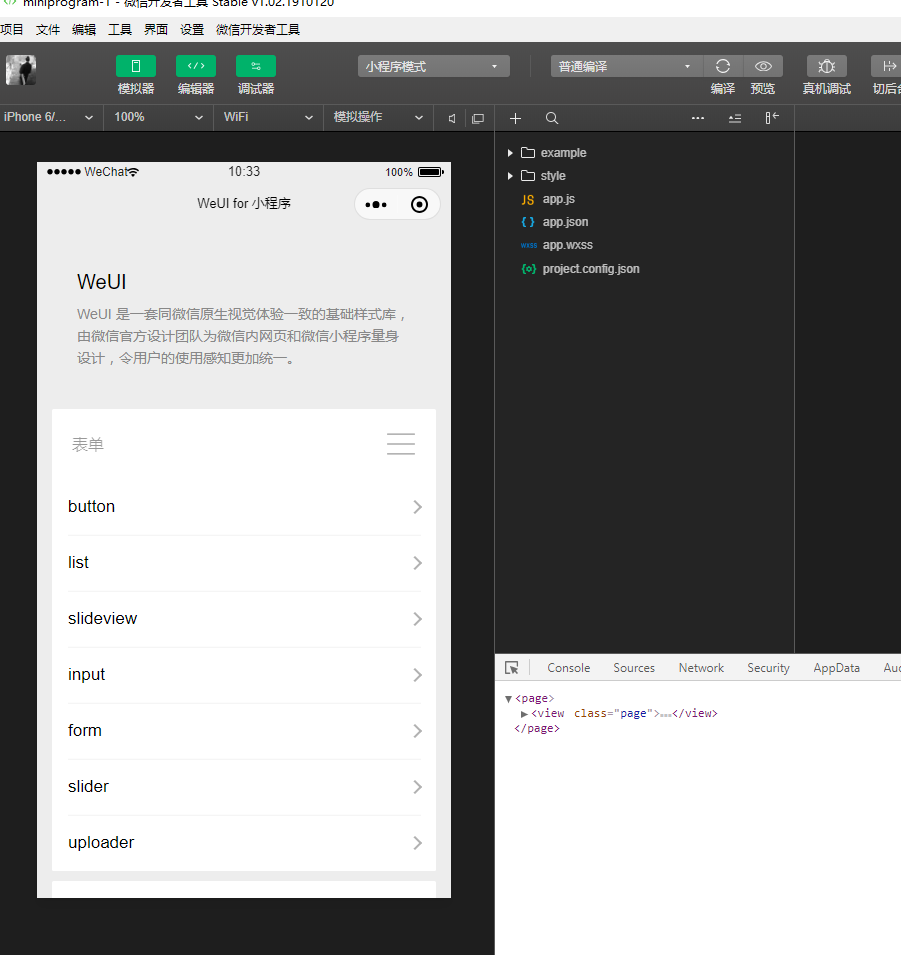Click the compile refresh icon
Image resolution: width=901 pixels, height=955 pixels.
click(723, 67)
